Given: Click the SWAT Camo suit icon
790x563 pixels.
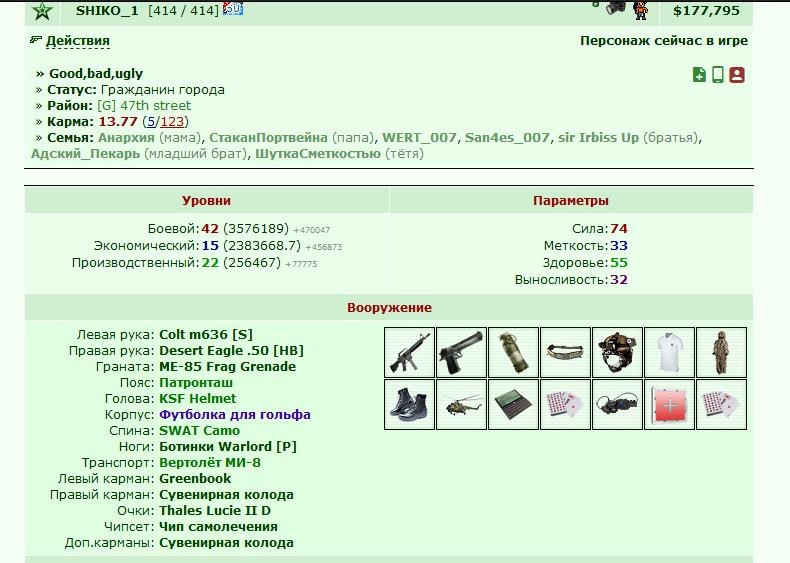Looking at the screenshot, I should [x=721, y=352].
